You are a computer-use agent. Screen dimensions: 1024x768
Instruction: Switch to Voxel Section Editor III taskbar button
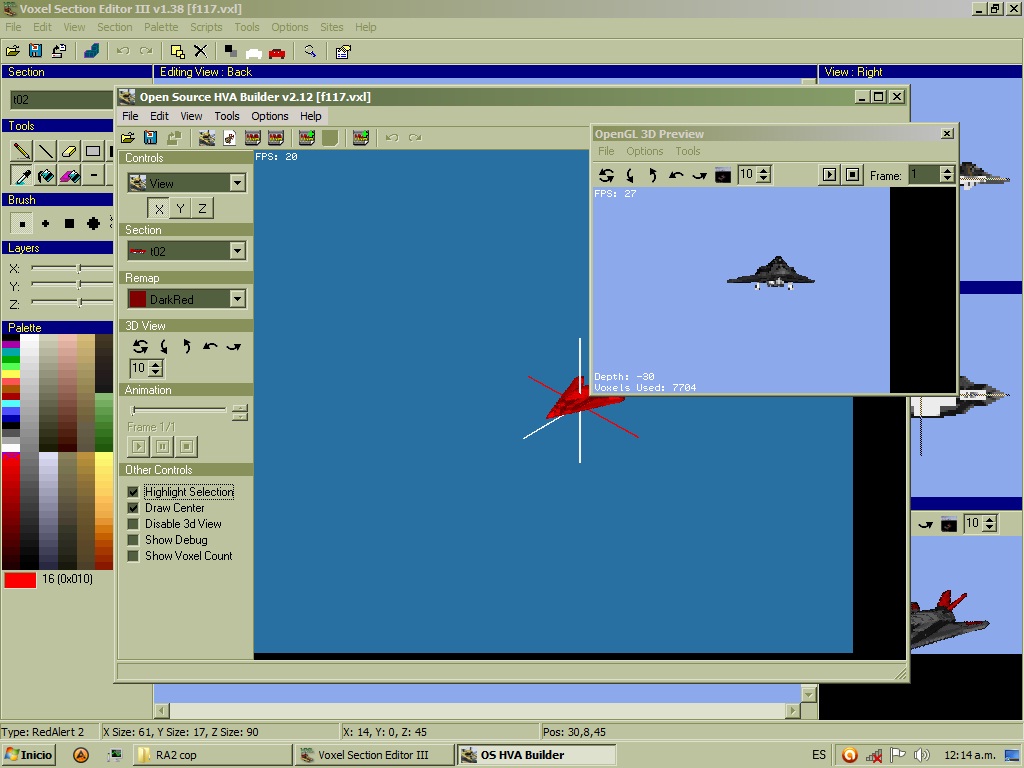374,755
